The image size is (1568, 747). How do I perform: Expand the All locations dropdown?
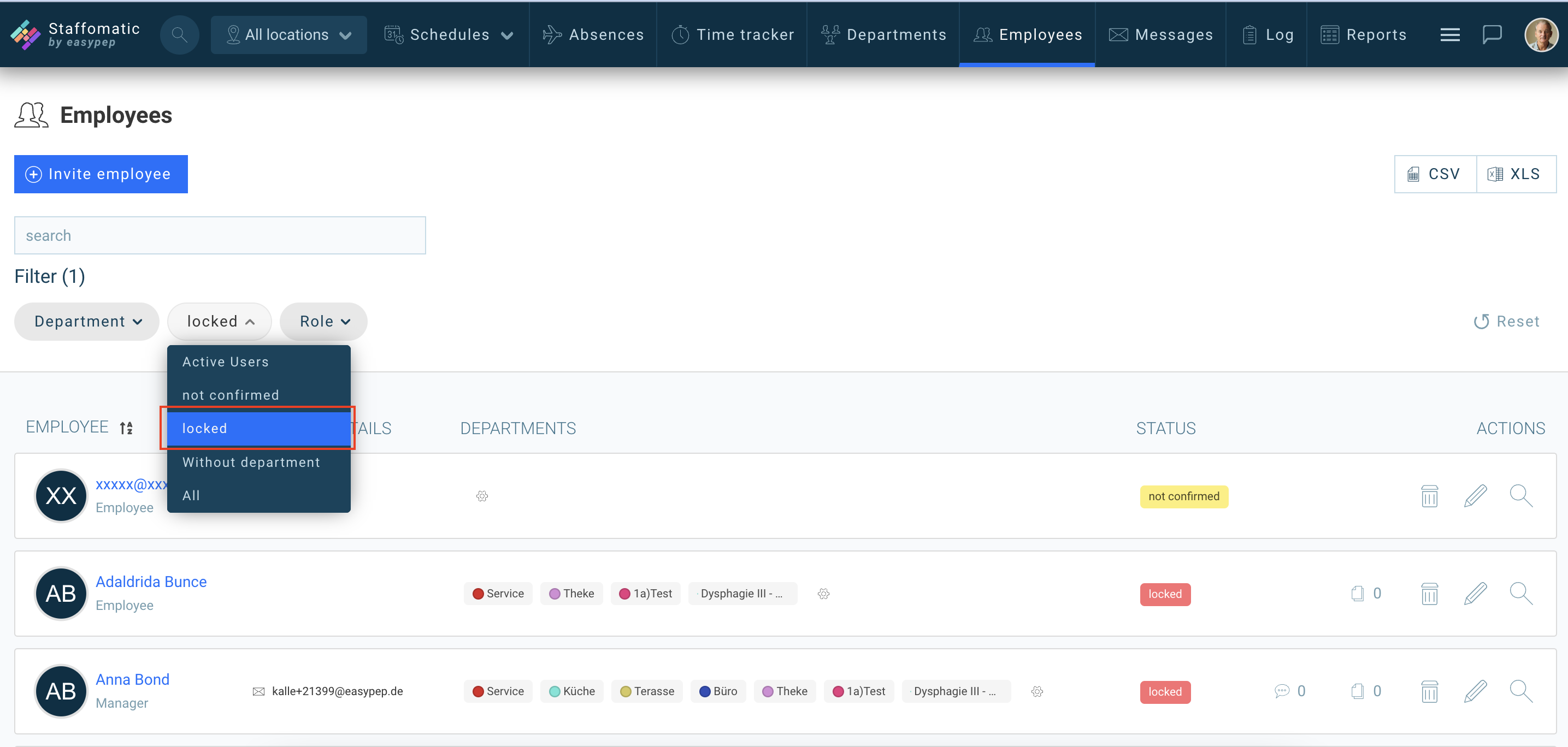(288, 34)
